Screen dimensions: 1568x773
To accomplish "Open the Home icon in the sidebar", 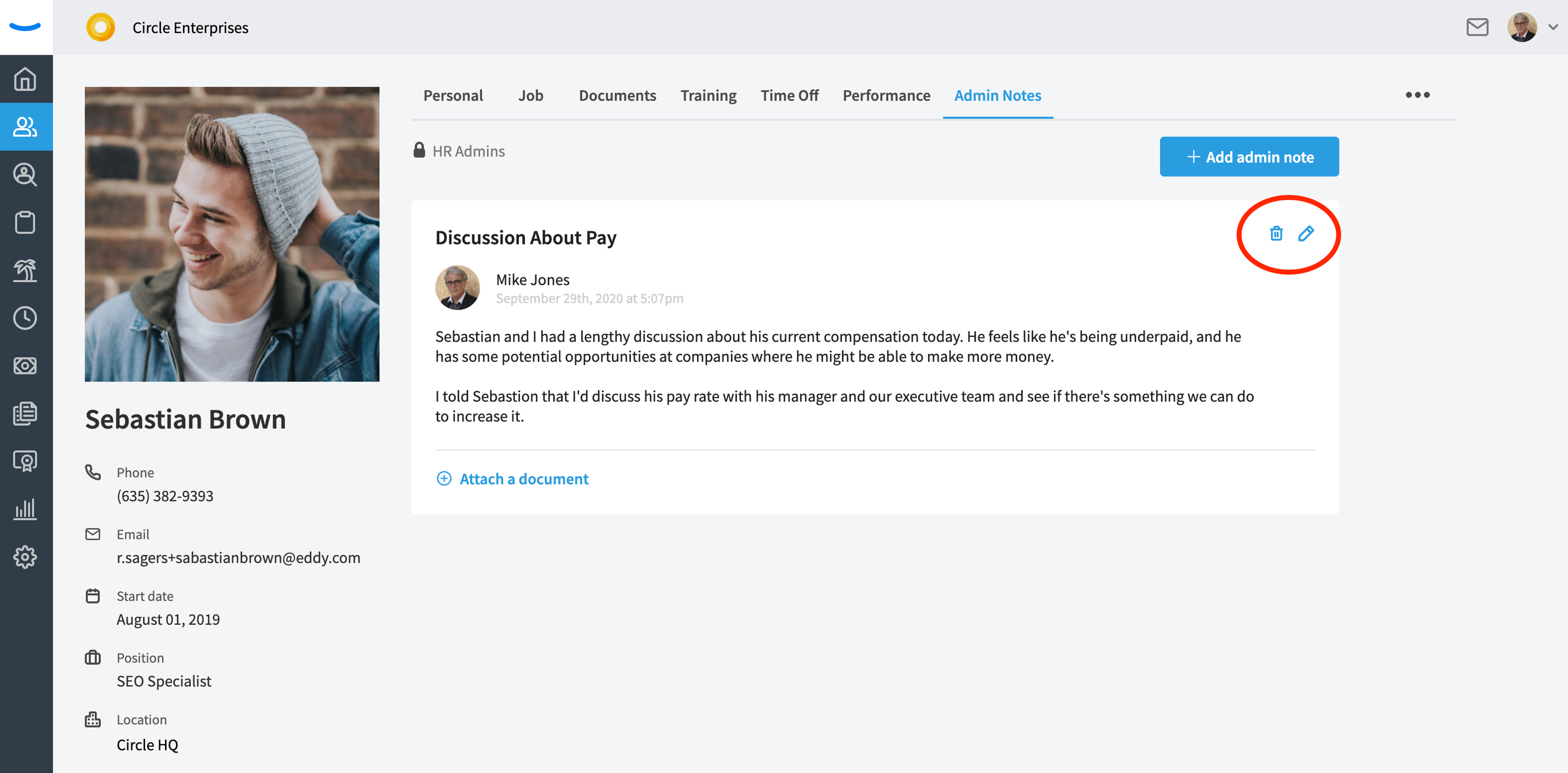I will 25,79.
